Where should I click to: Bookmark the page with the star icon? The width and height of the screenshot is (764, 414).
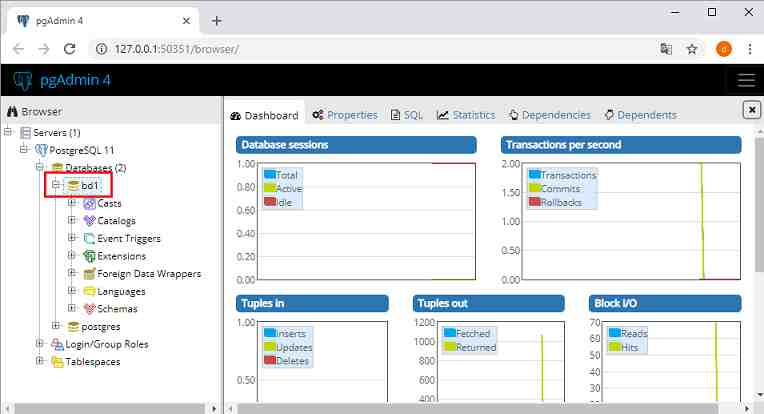point(692,49)
